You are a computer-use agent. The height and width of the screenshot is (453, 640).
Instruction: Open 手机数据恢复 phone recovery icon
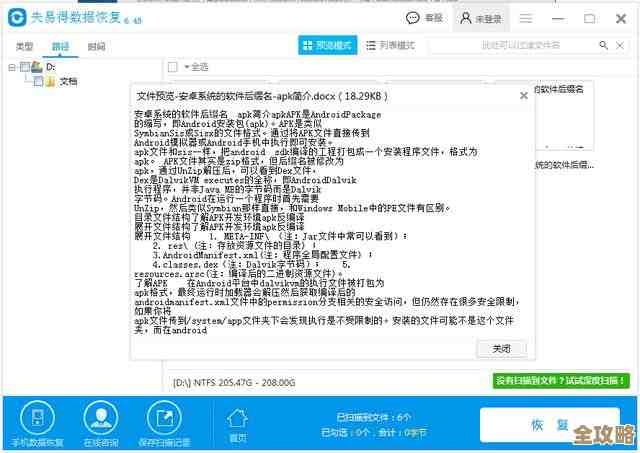tap(37, 418)
